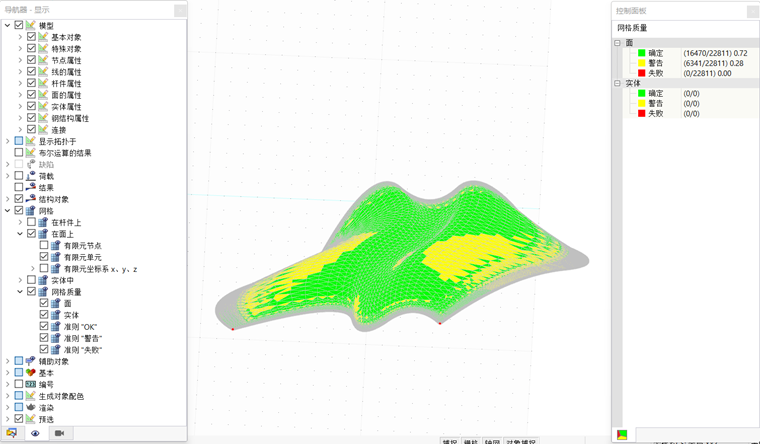The image size is (760, 444).
Task: Expand the 杆件属性 node
Action: point(20,83)
